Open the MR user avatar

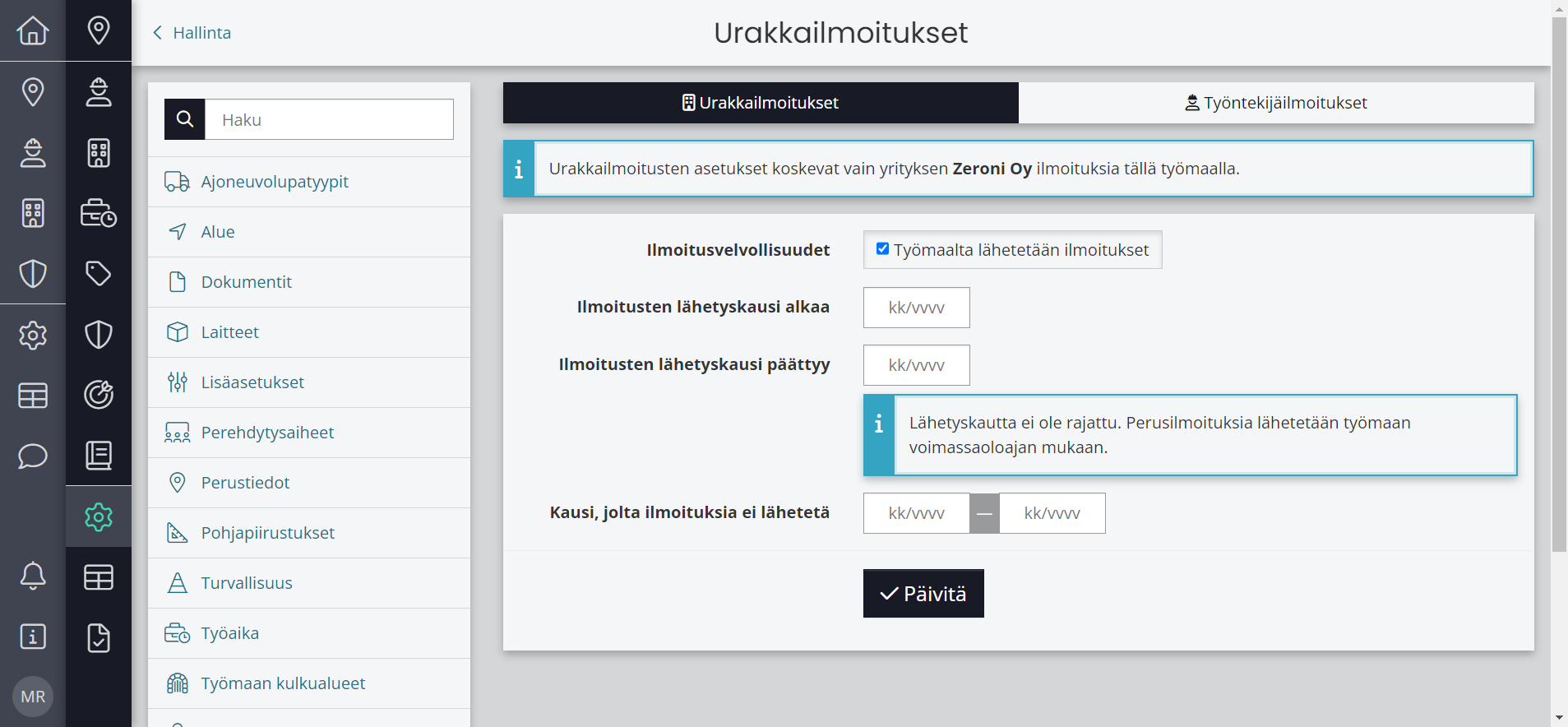point(33,697)
